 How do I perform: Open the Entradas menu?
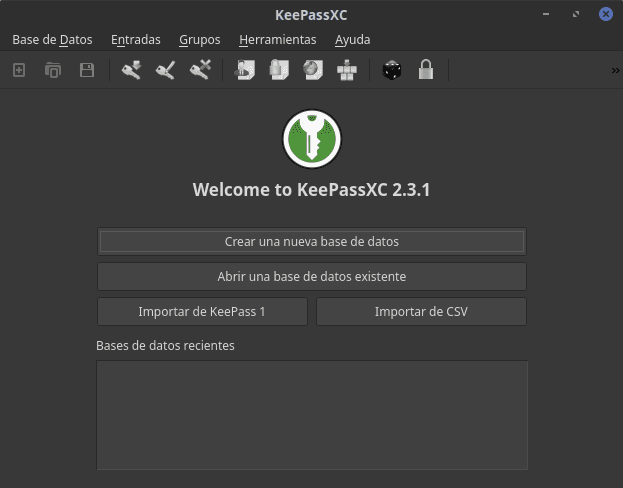tap(136, 40)
